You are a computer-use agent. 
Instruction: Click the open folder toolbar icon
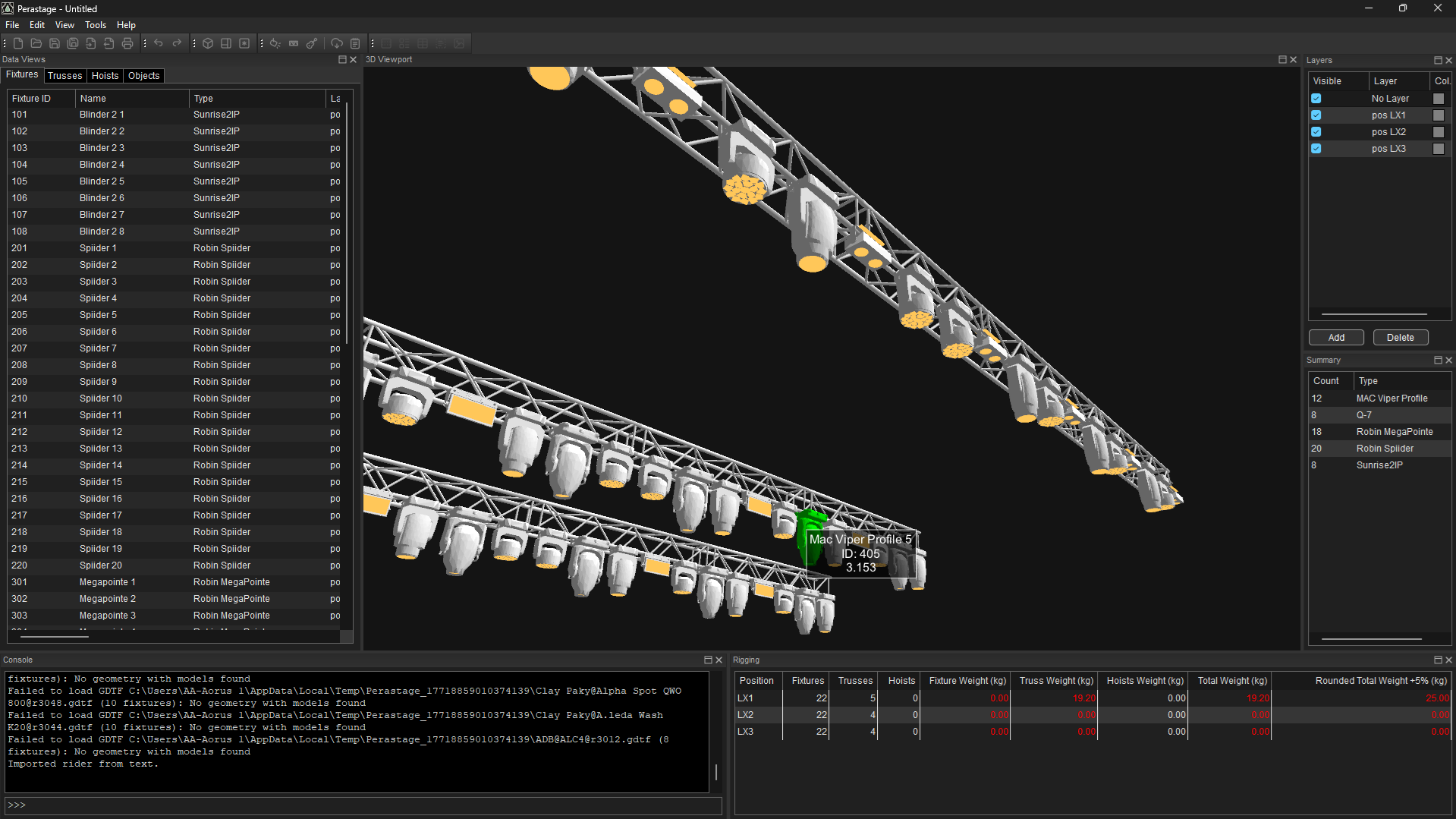click(x=36, y=43)
